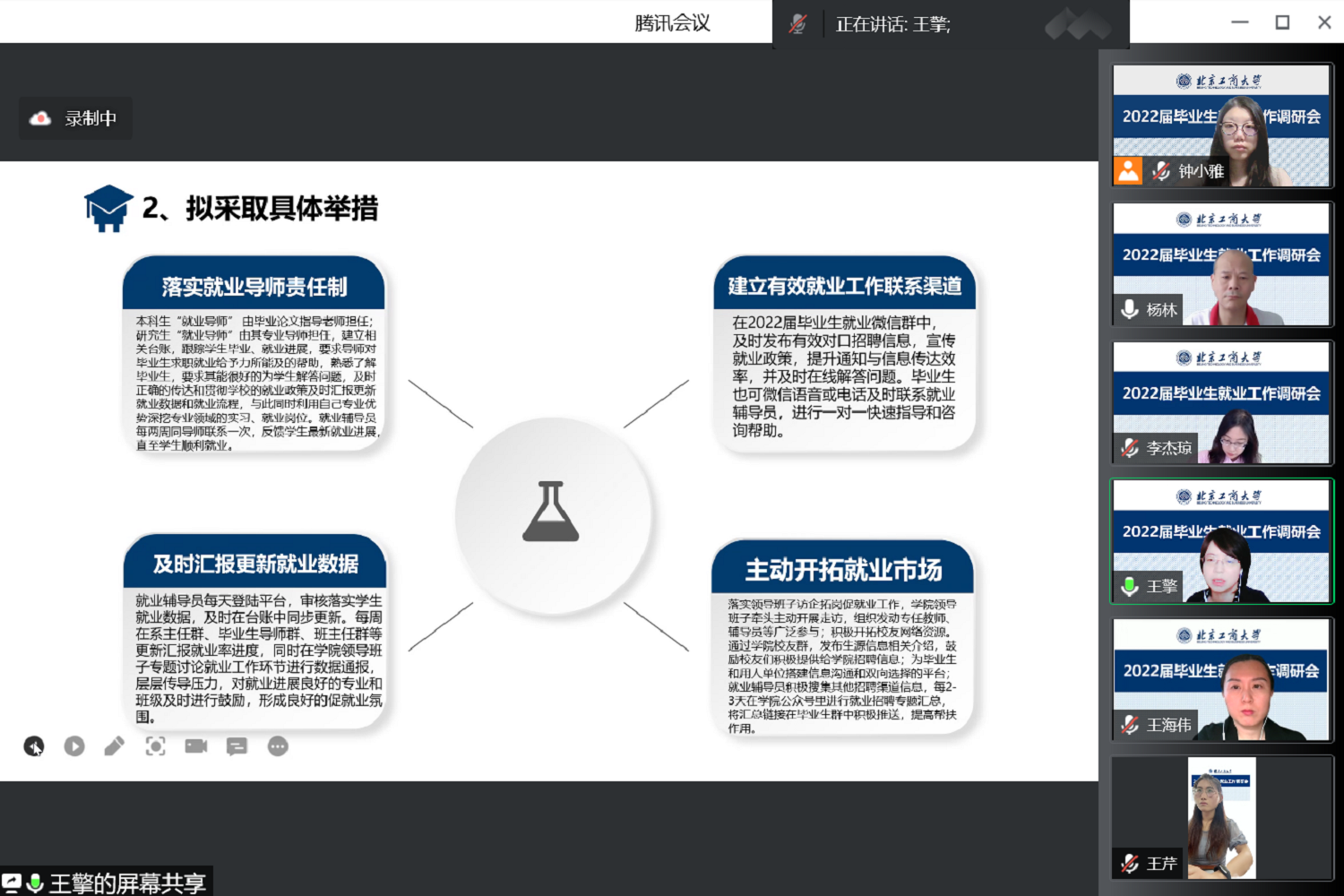Click the screen share icon at bottom left
Screen dimensions: 1344x896
pos(12,883)
